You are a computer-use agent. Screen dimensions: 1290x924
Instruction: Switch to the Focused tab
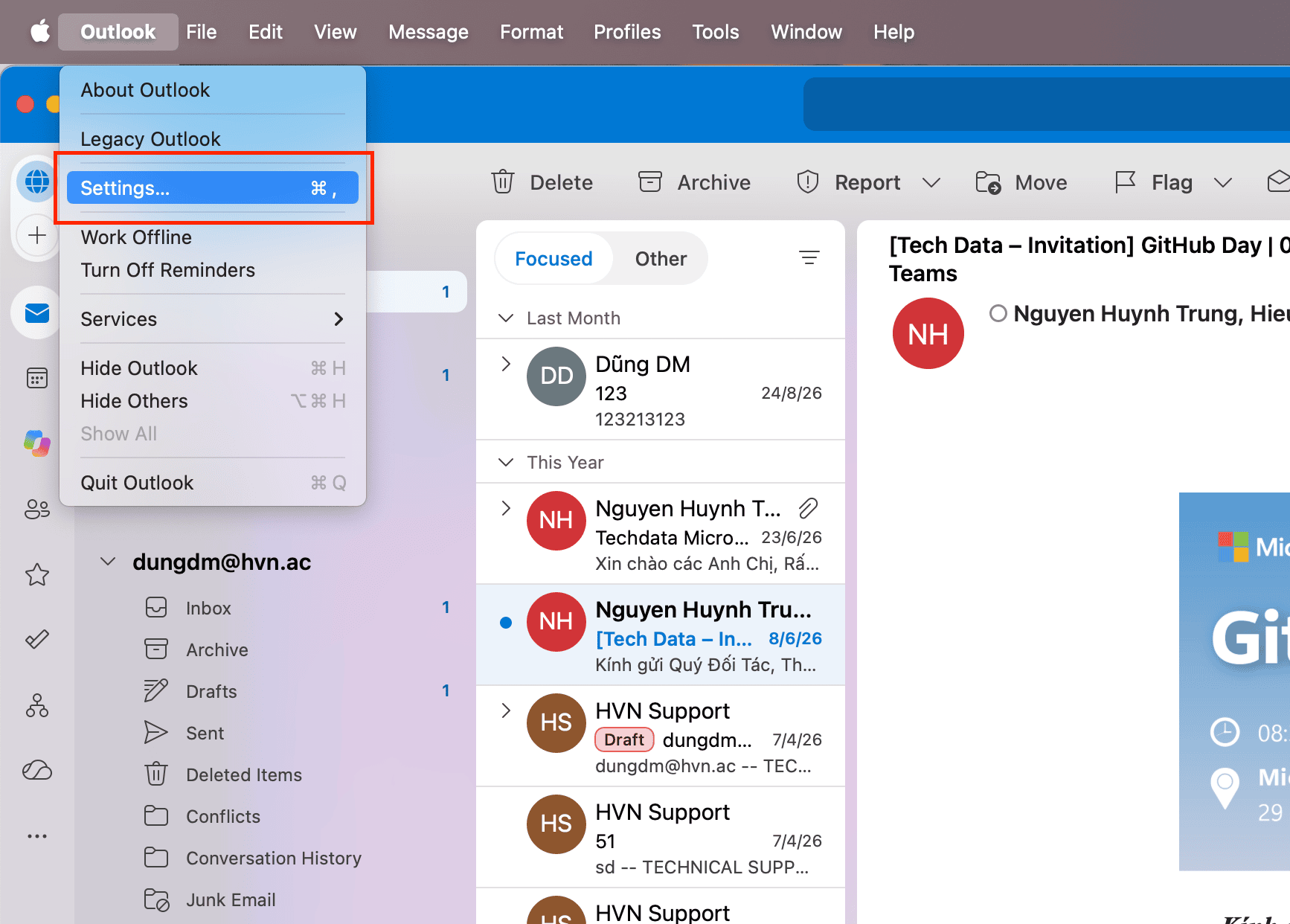click(553, 259)
